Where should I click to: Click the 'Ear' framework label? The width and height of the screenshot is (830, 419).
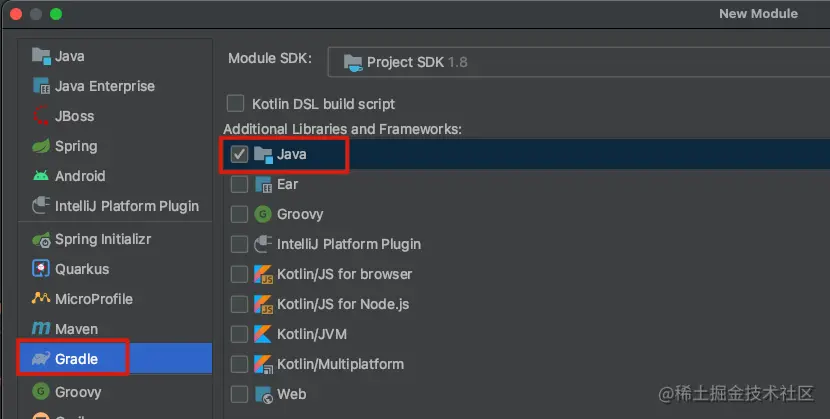pyautogui.click(x=287, y=184)
